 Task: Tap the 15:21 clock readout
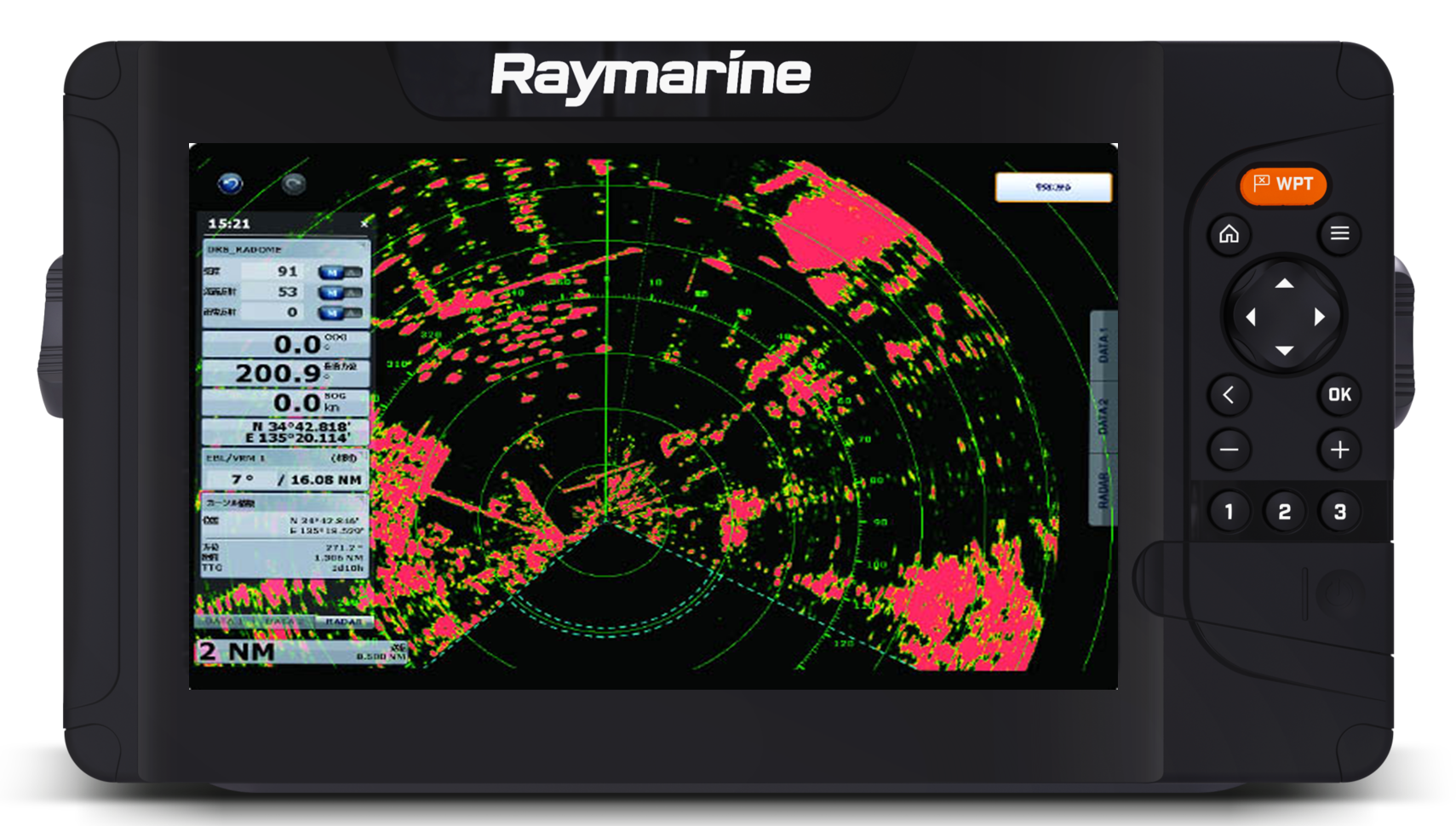pos(229,223)
